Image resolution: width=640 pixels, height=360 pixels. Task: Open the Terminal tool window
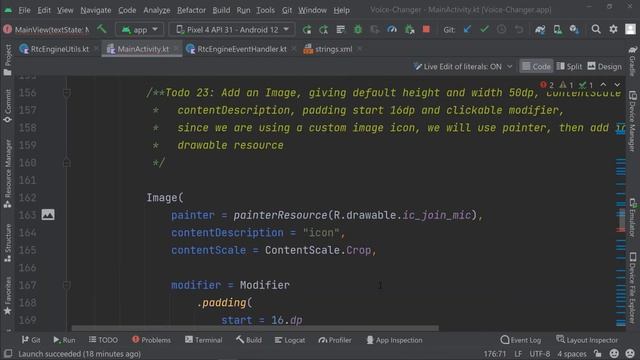coord(204,340)
